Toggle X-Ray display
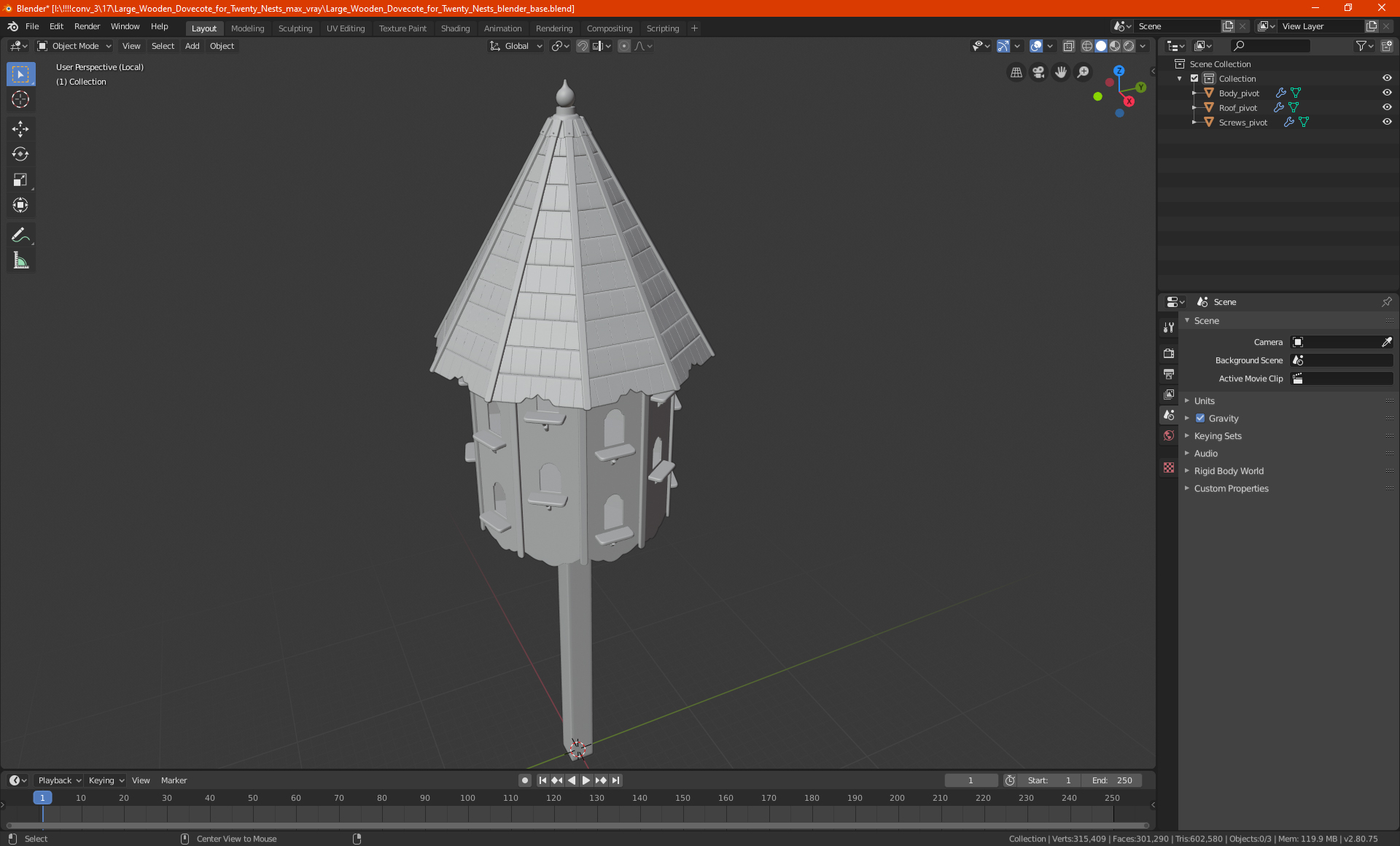The width and height of the screenshot is (1400, 846). (1068, 46)
